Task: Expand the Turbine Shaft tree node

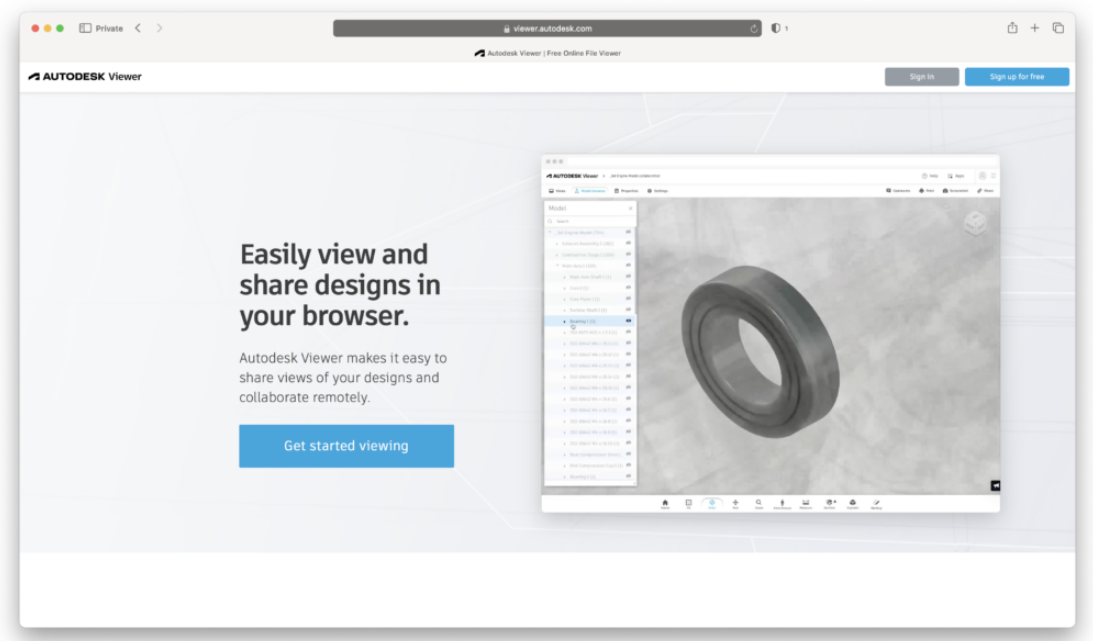Action: tap(564, 310)
